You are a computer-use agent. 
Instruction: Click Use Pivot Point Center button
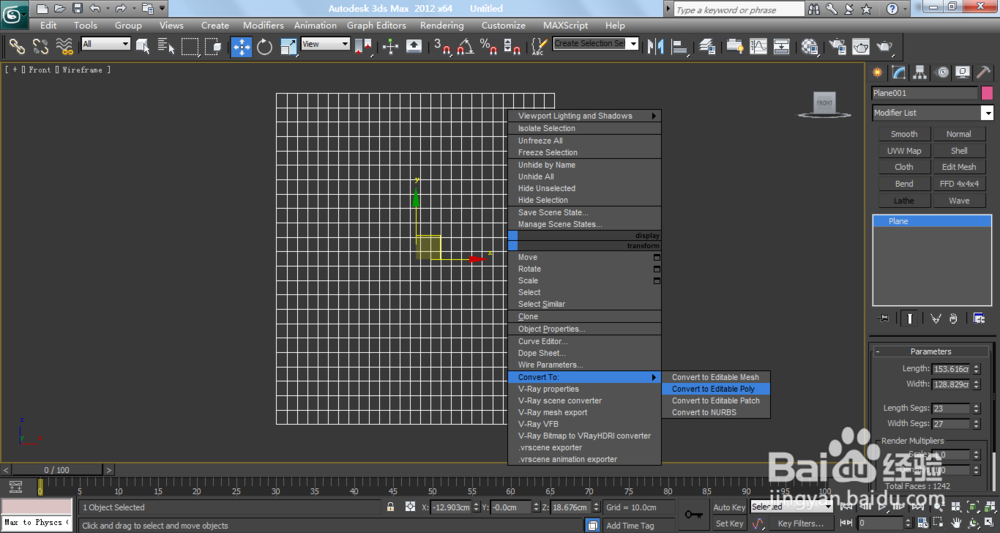pyautogui.click(x=364, y=47)
